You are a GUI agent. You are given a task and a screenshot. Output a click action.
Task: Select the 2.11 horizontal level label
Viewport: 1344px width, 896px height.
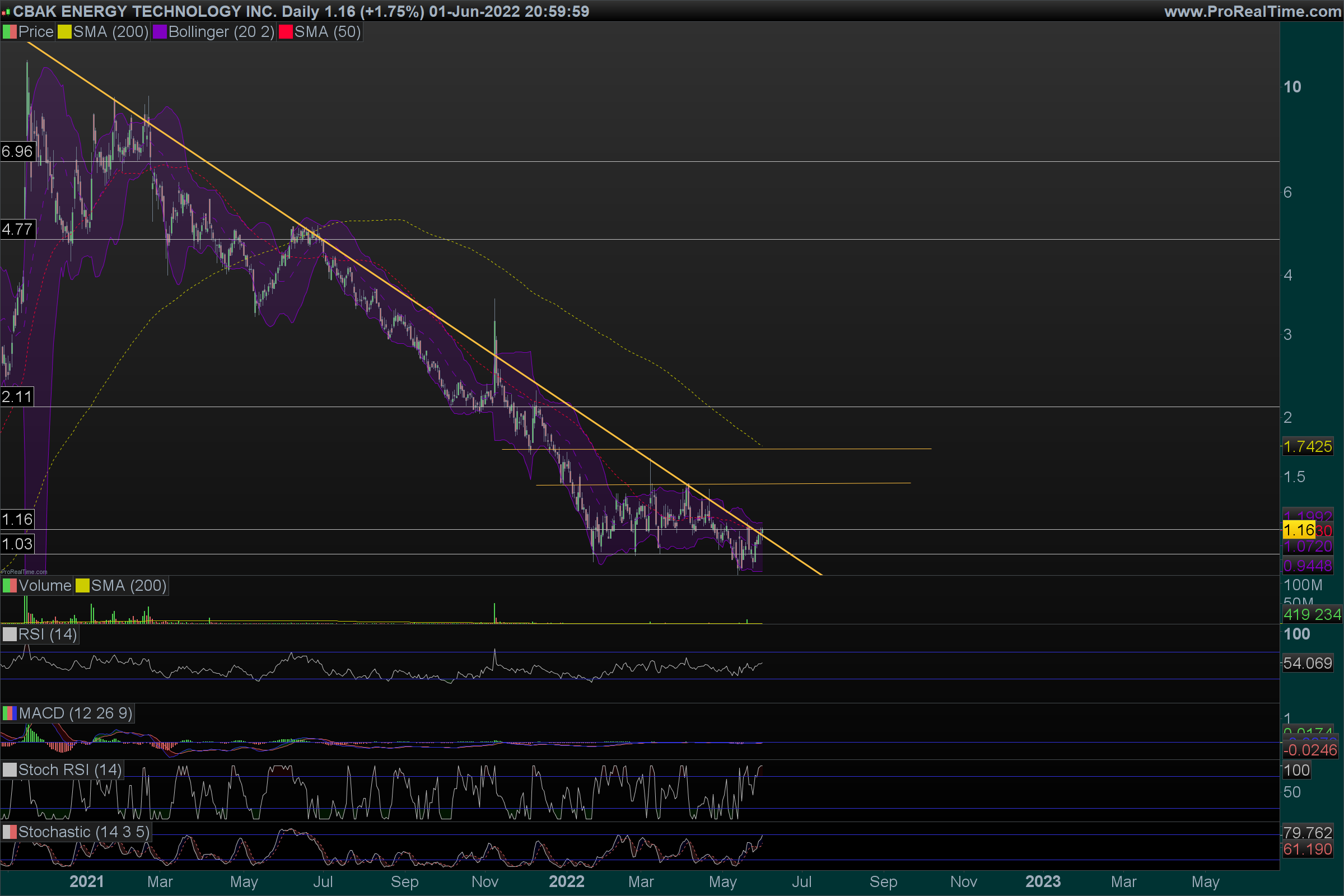[17, 396]
